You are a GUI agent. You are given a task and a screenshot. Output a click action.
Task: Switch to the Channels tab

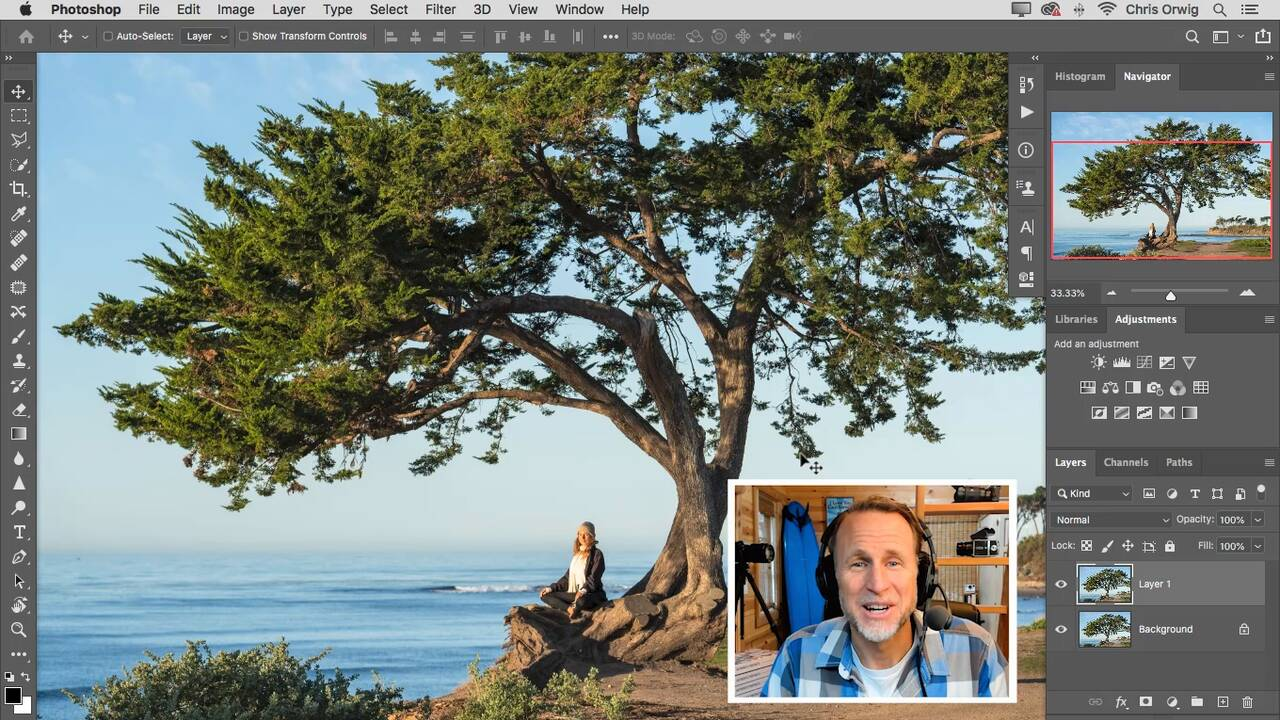point(1125,462)
